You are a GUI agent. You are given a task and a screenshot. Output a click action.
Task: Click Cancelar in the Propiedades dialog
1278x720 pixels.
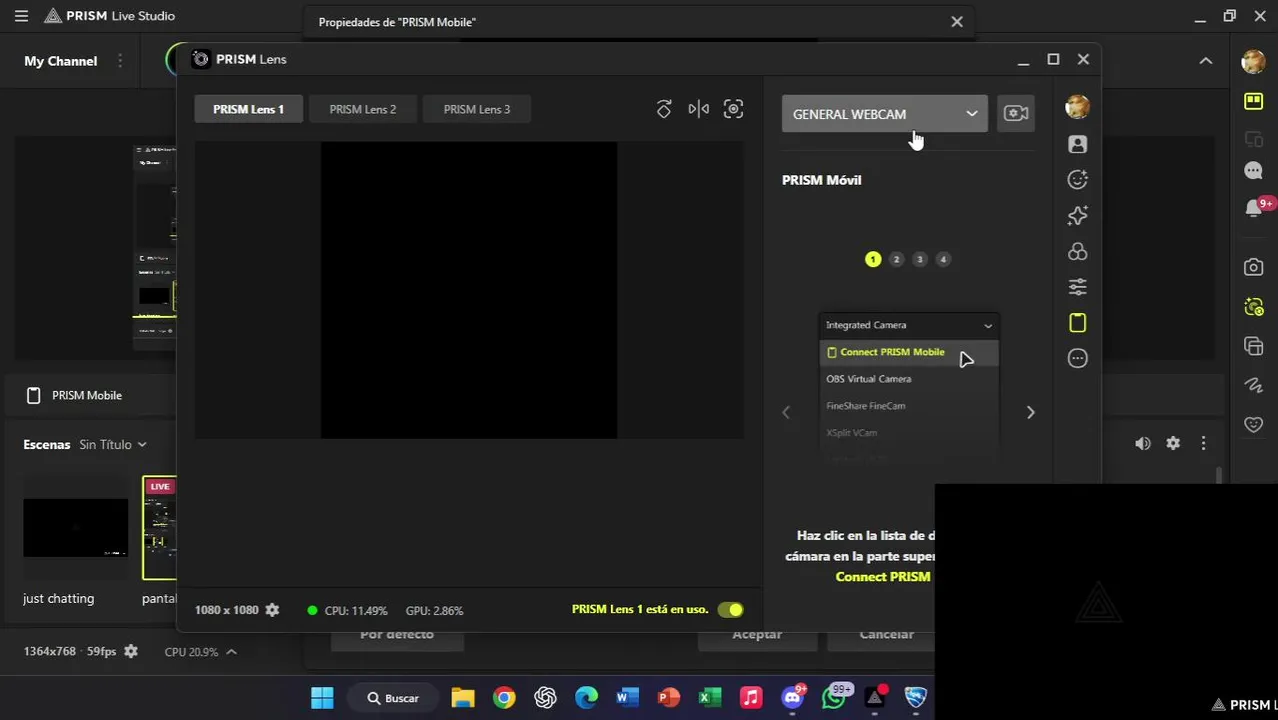pos(886,634)
